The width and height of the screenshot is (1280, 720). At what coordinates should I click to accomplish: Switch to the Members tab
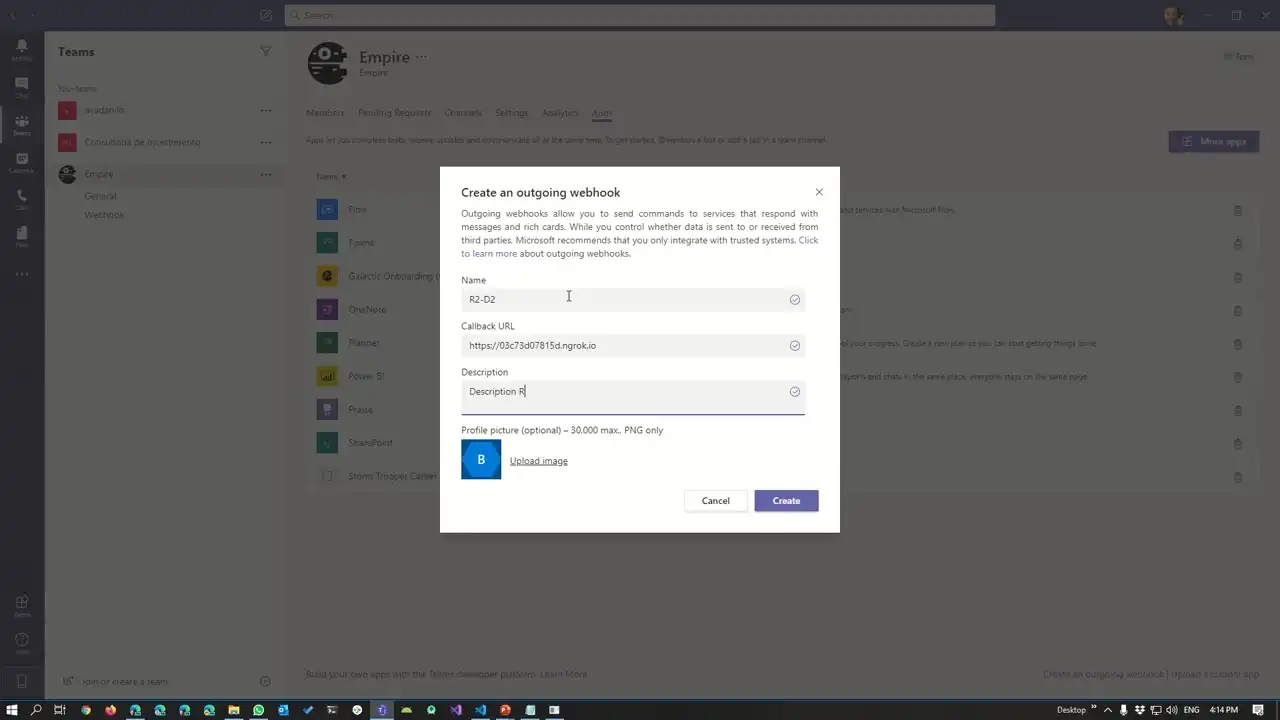325,113
